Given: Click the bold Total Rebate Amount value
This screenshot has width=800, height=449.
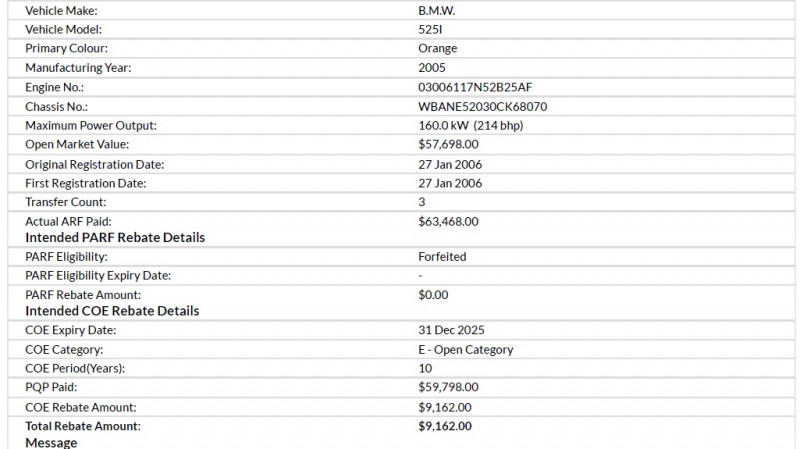Looking at the screenshot, I should 445,426.
